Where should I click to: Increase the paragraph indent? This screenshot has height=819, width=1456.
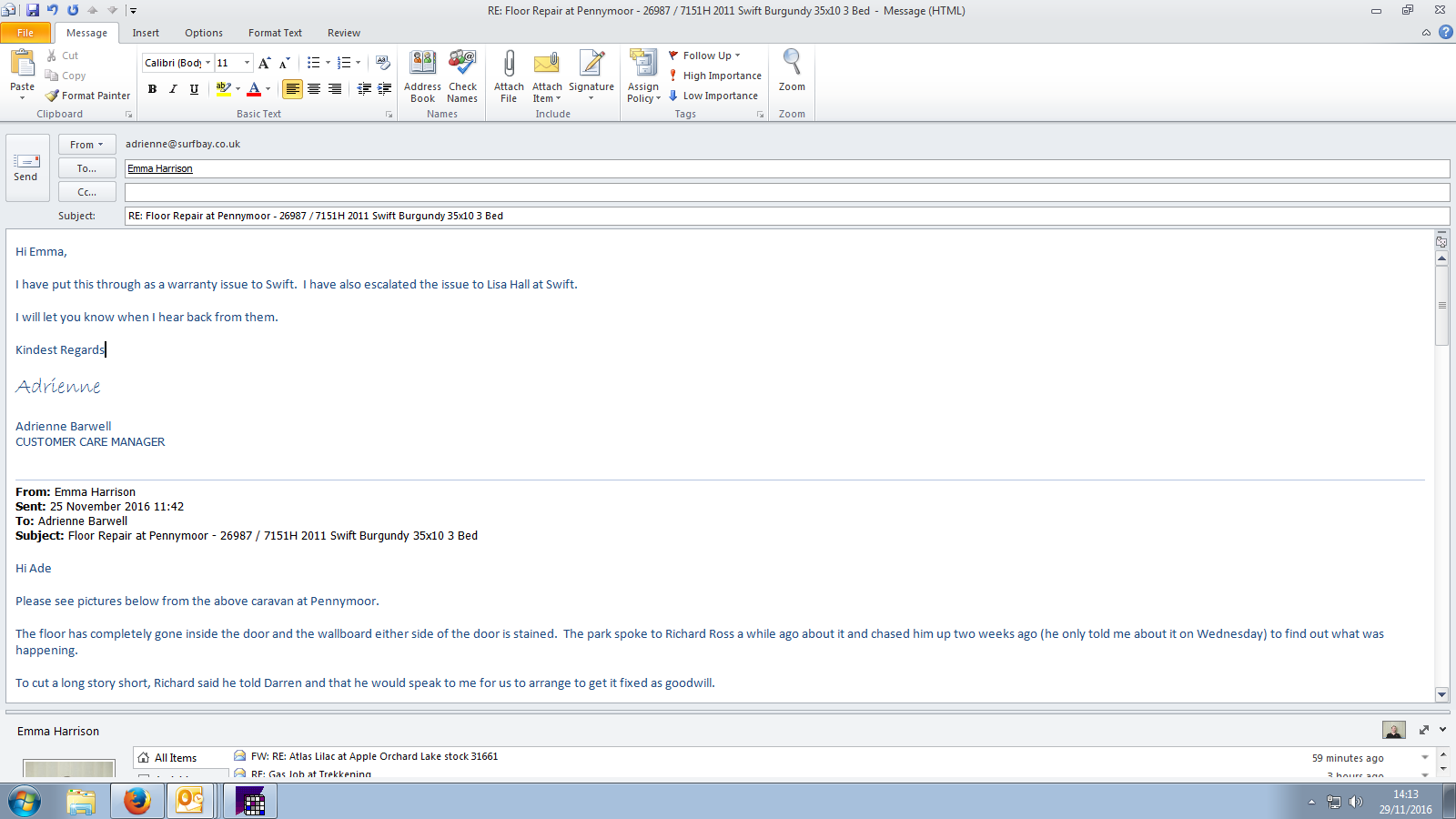[385, 88]
